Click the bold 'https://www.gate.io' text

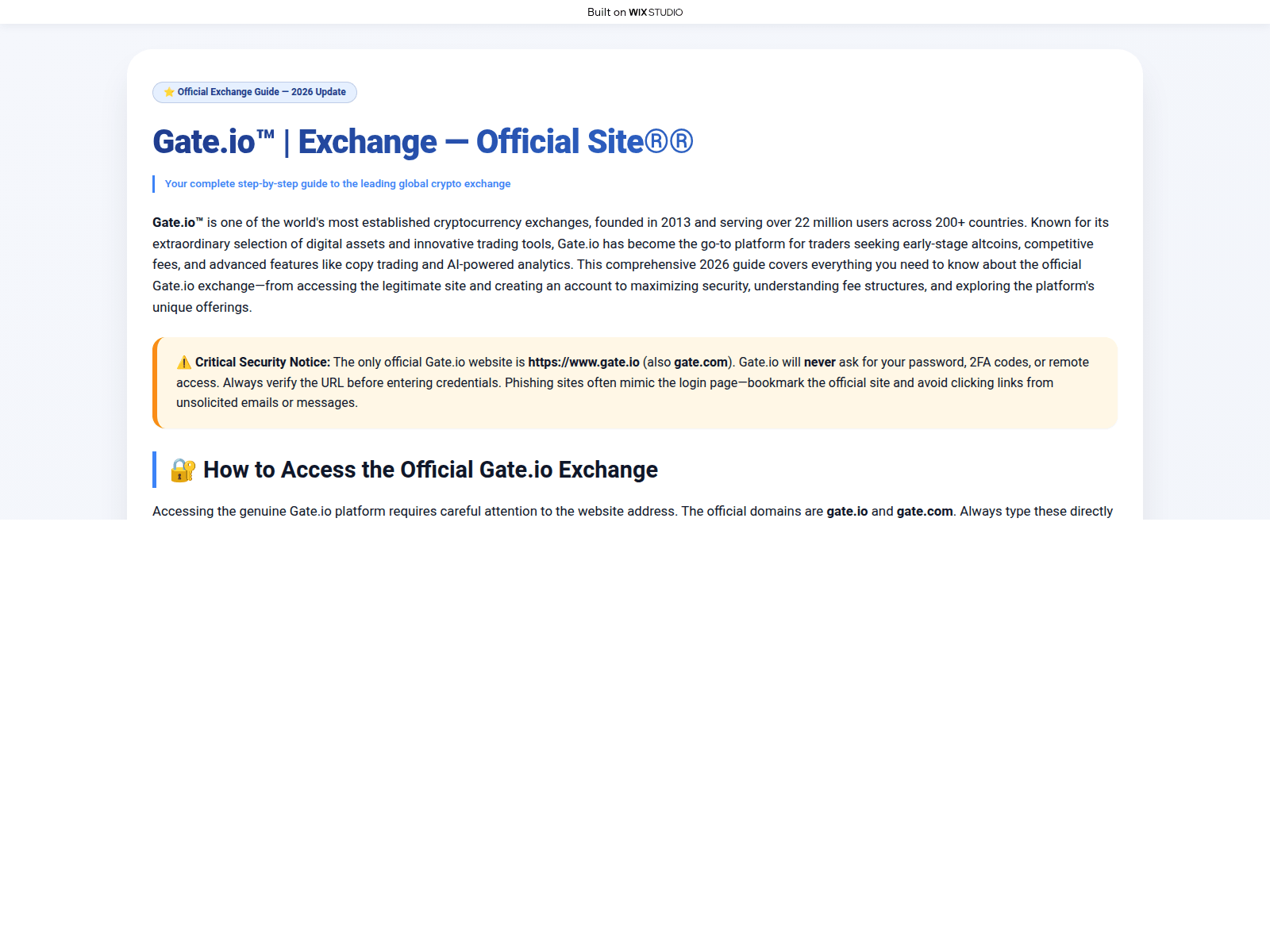pos(583,363)
